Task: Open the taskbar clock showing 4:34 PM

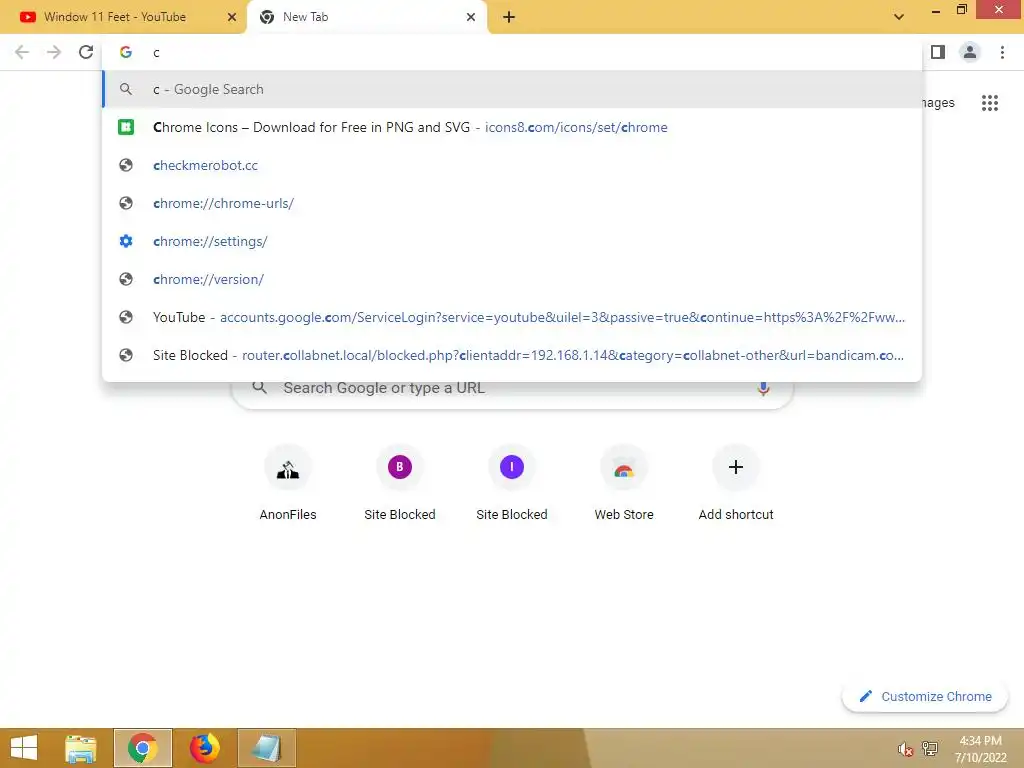Action: coord(980,749)
